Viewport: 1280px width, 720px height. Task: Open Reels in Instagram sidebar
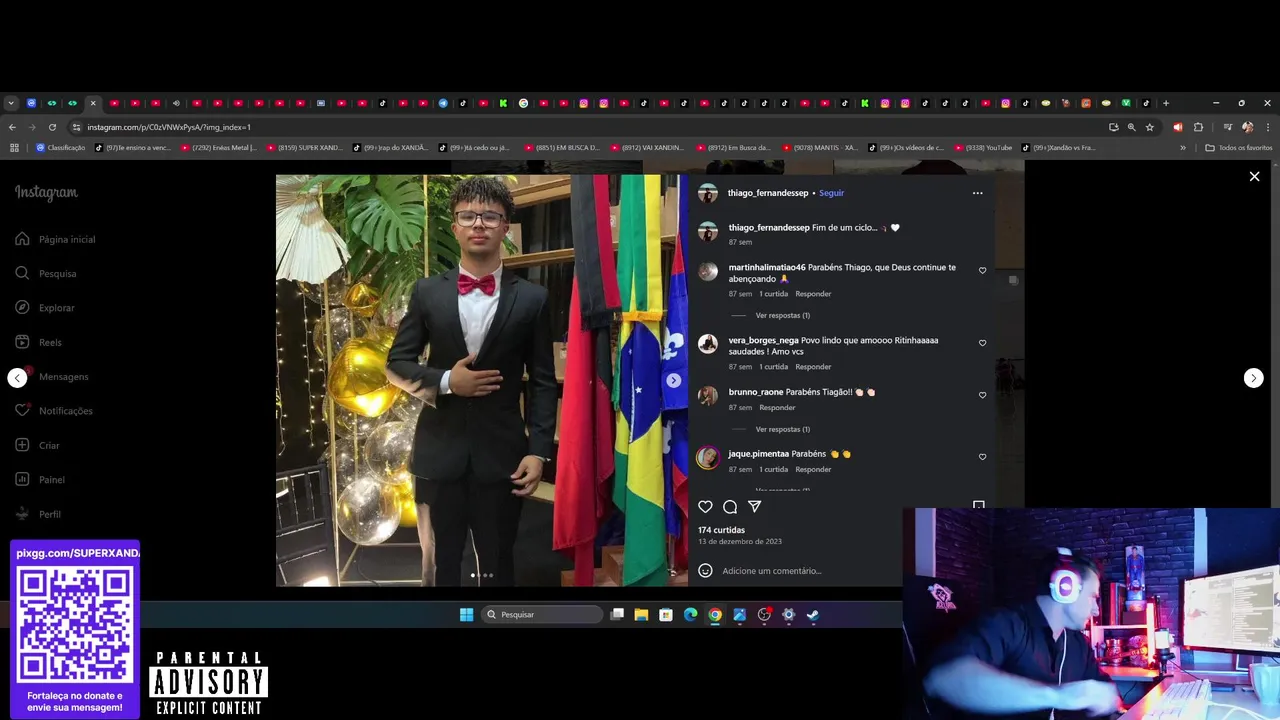tap(38, 342)
